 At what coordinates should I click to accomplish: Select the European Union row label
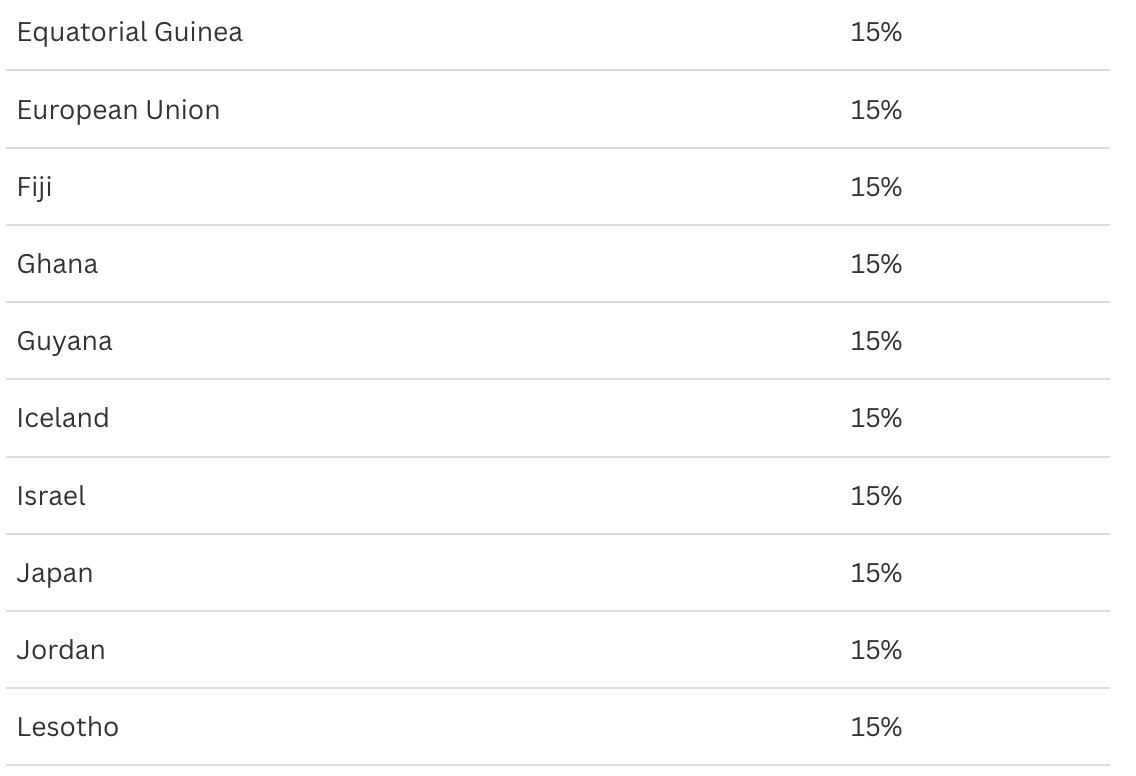click(x=118, y=109)
